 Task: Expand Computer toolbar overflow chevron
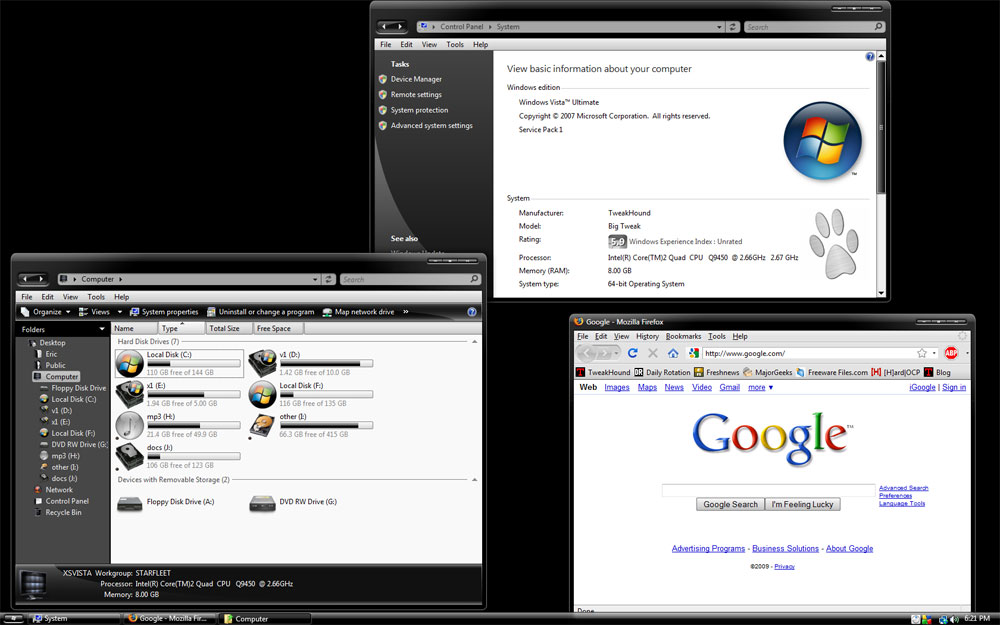click(406, 312)
